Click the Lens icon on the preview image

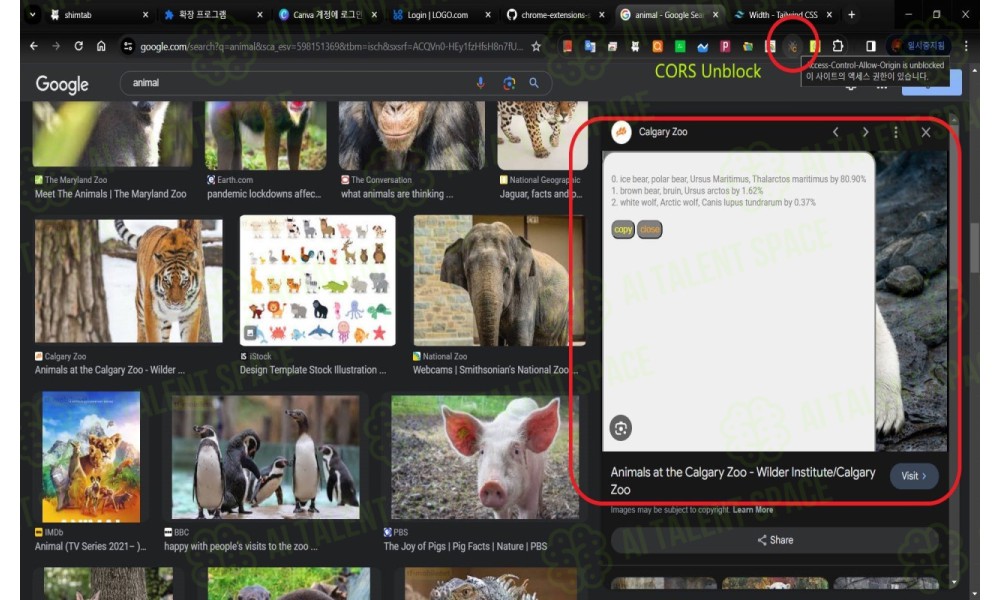[621, 428]
